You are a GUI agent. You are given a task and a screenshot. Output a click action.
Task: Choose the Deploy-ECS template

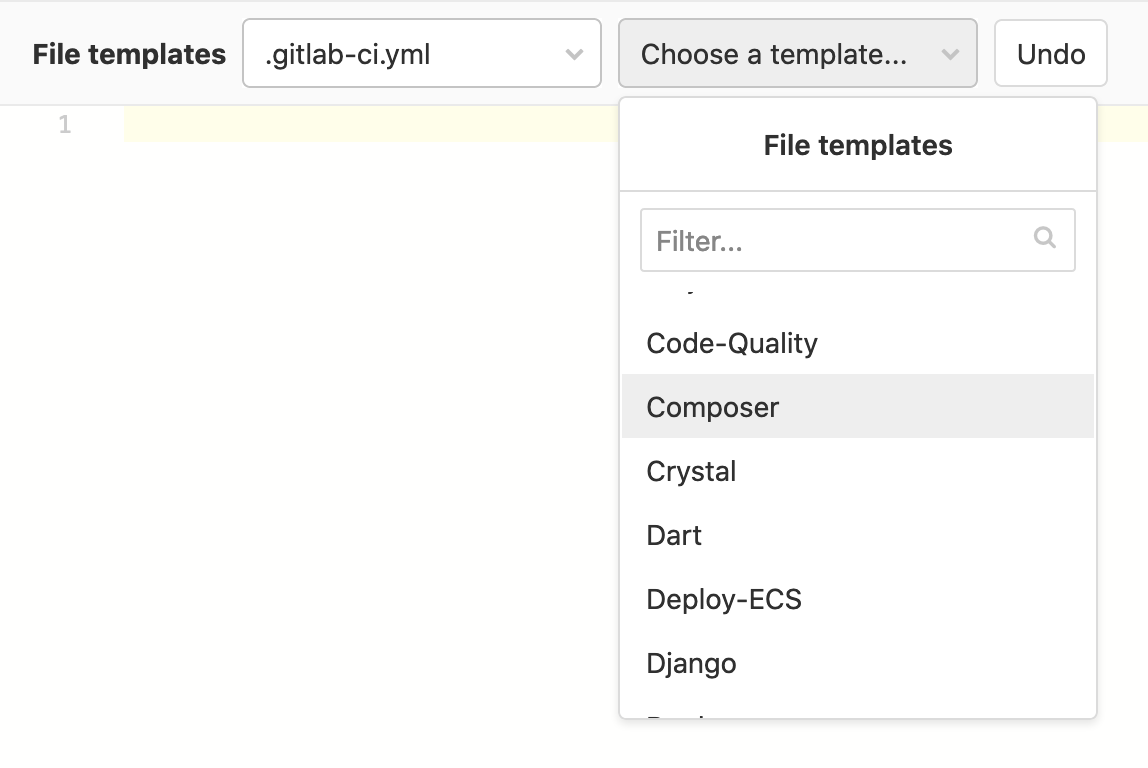click(724, 599)
